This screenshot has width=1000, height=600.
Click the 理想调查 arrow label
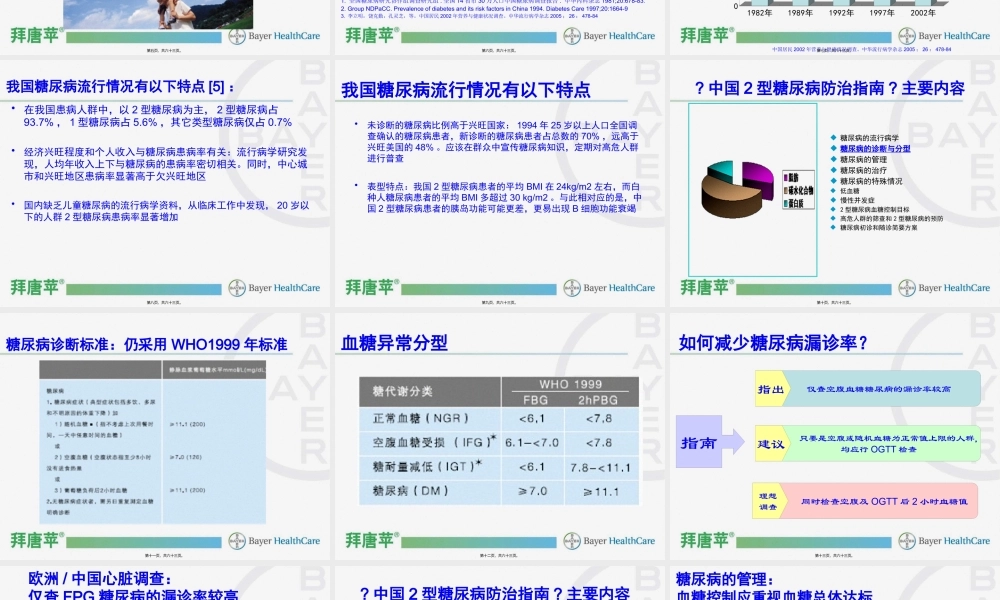(x=768, y=499)
